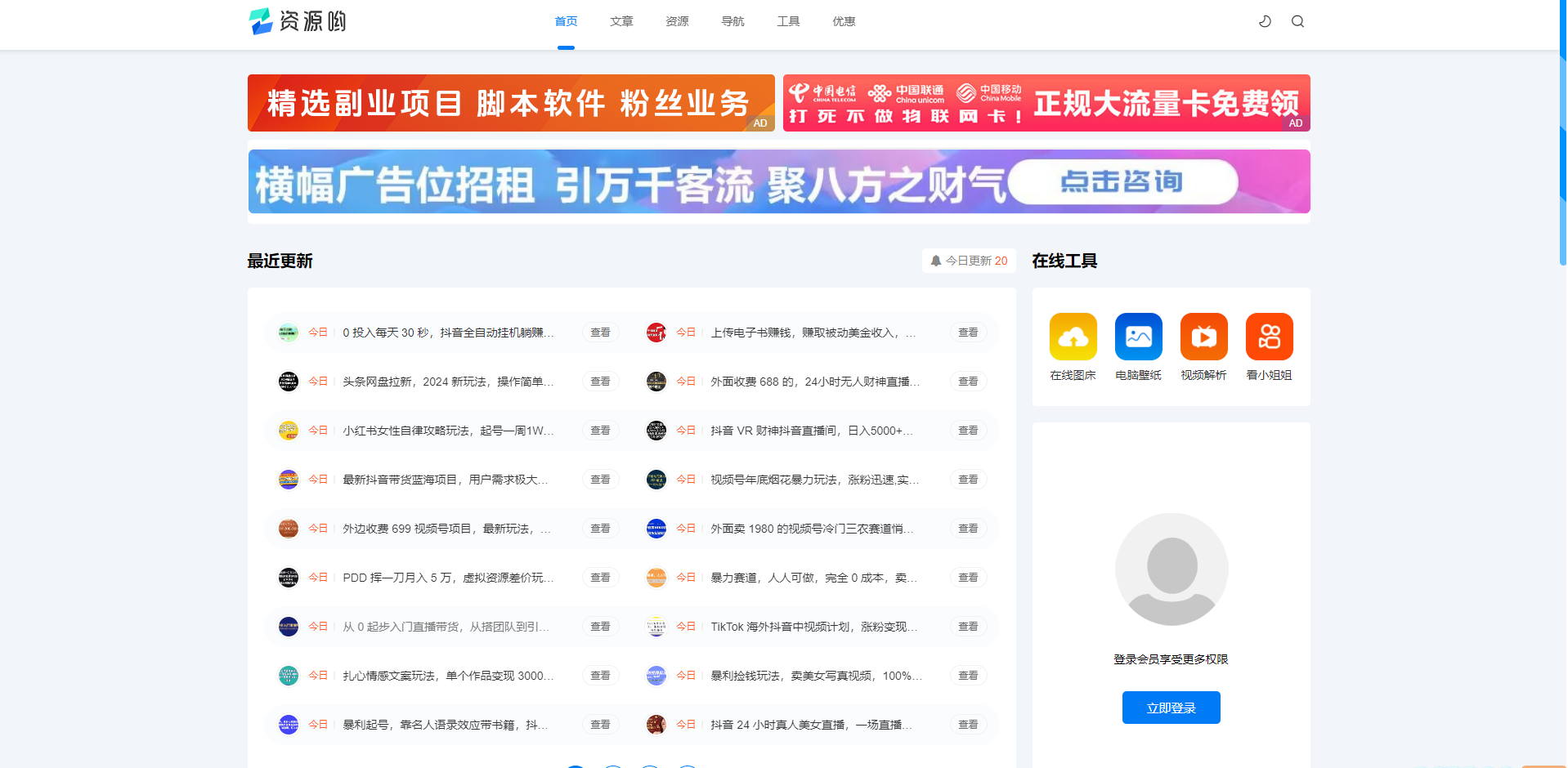Open the 看小姐姐 tool icon
Image resolution: width=1568 pixels, height=768 pixels.
(x=1269, y=337)
